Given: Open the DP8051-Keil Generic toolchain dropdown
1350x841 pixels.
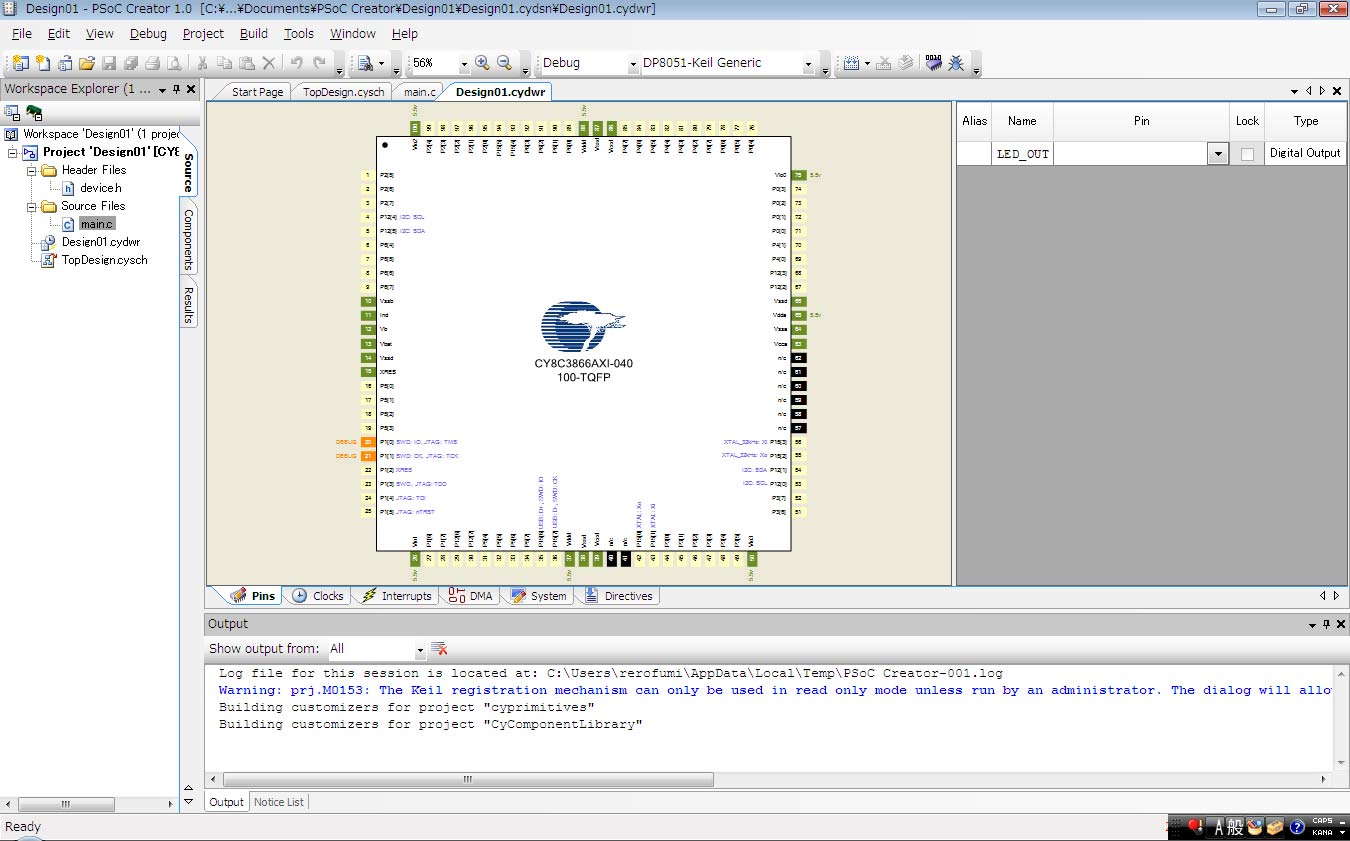Looking at the screenshot, I should 808,63.
